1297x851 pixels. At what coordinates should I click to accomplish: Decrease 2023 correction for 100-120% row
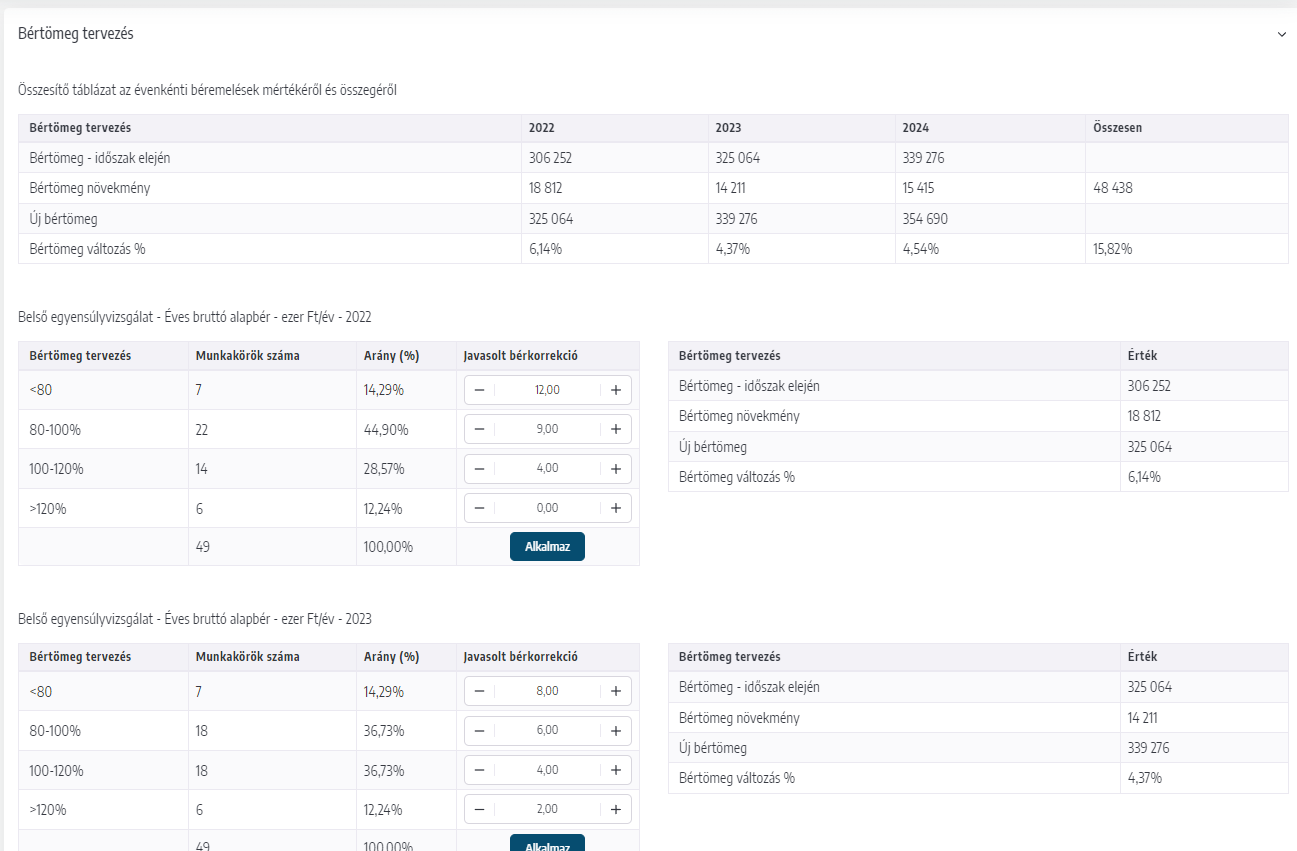(479, 770)
